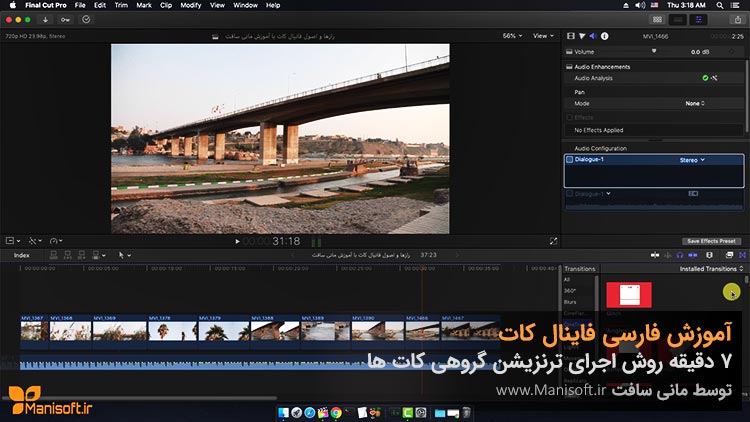
Task: Open system volume icon in menu bar
Action: 640,5
